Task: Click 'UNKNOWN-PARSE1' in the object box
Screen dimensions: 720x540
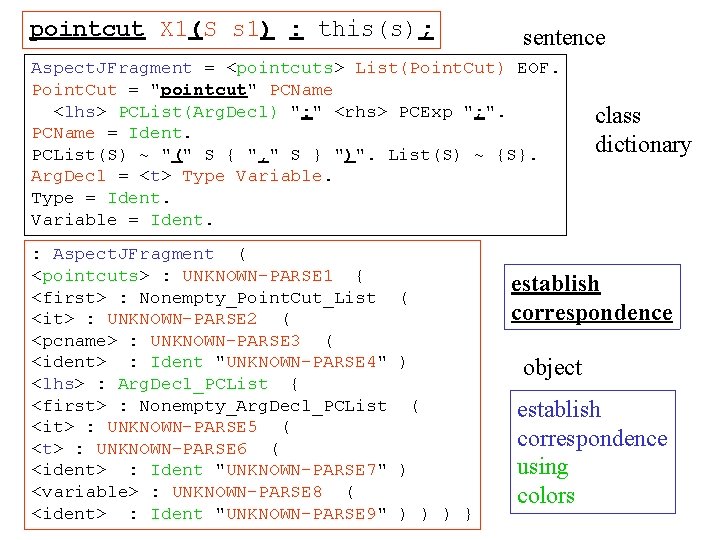Action: coord(257,276)
